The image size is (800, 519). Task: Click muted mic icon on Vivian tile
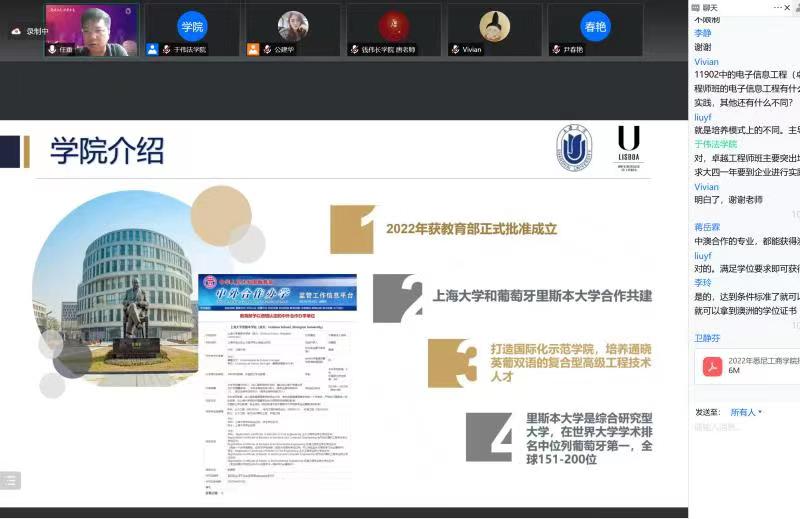[455, 49]
